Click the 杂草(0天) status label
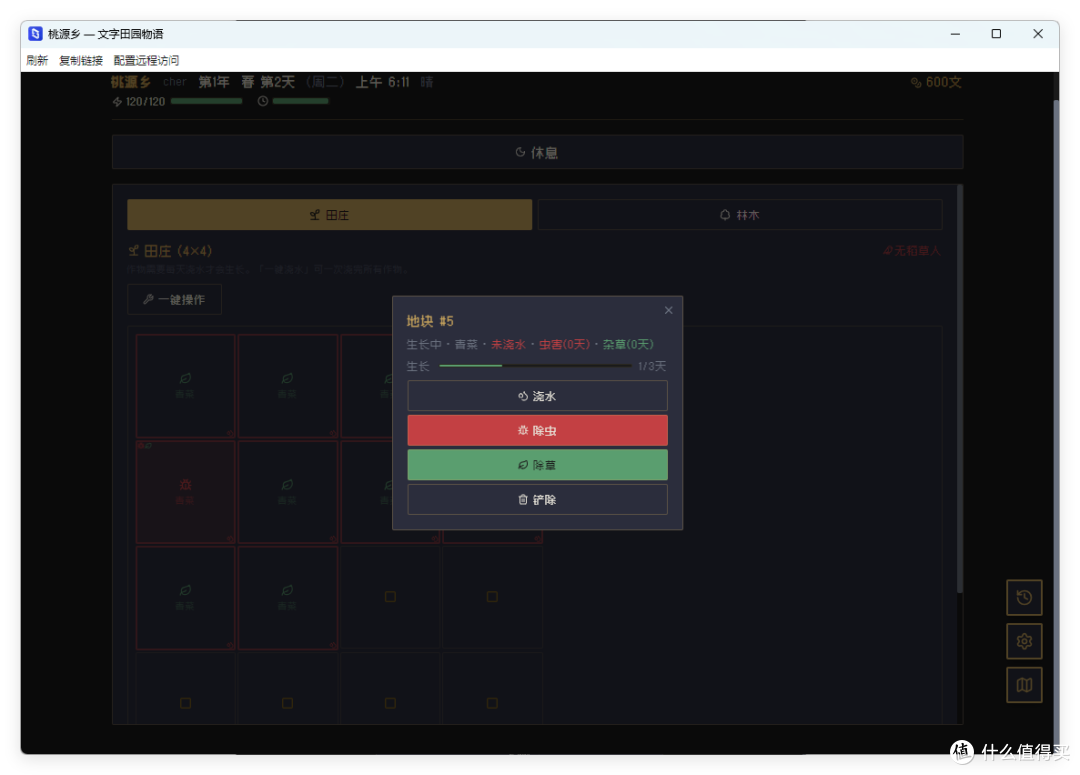 (x=628, y=344)
